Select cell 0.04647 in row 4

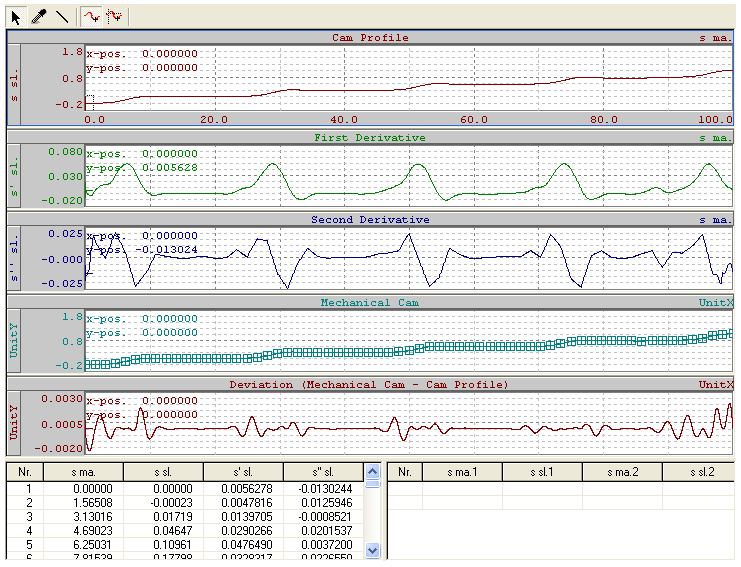[163, 531]
